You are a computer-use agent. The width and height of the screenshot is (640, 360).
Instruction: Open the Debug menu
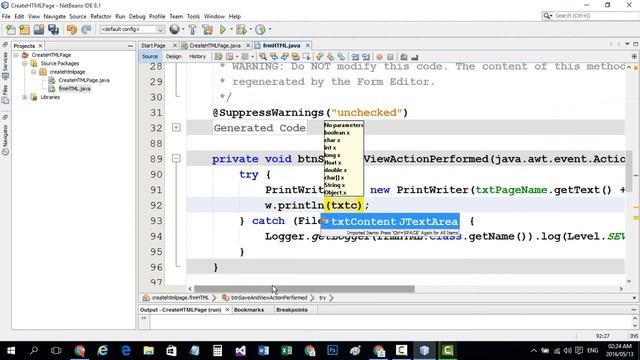point(137,16)
